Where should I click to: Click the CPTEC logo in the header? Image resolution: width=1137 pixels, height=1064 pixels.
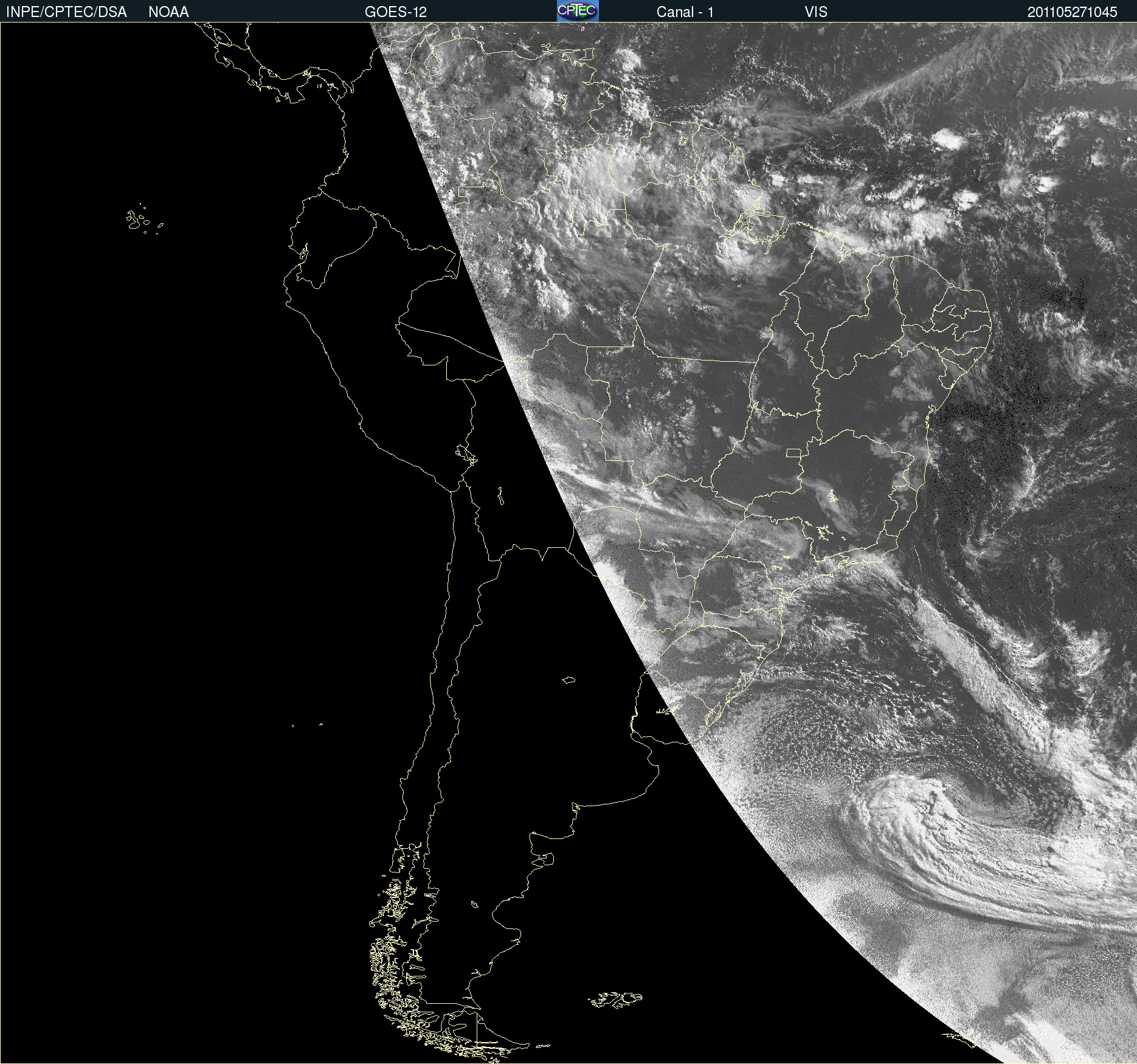578,11
